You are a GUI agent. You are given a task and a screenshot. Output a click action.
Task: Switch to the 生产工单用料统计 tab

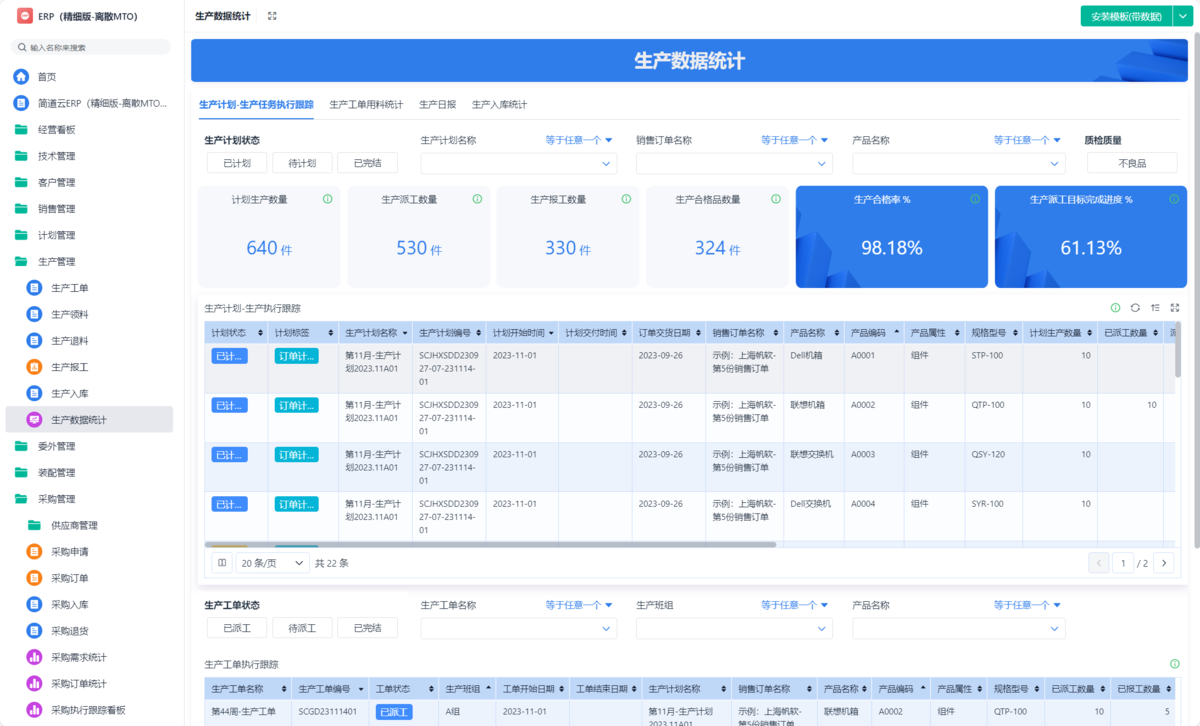coord(366,104)
